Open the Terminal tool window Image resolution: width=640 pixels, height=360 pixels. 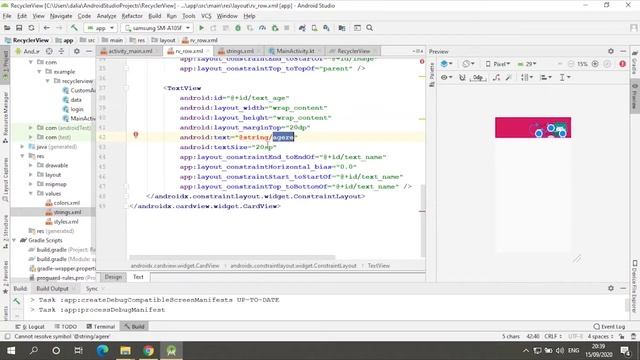[x=101, y=327]
